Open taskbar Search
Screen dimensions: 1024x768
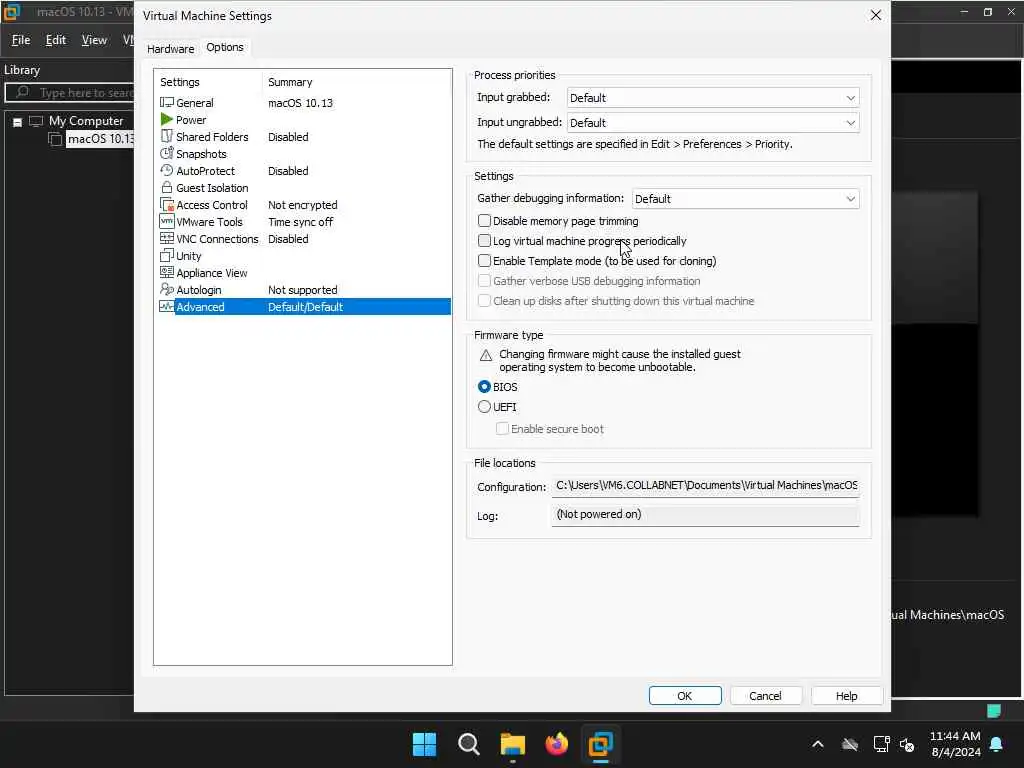(468, 744)
